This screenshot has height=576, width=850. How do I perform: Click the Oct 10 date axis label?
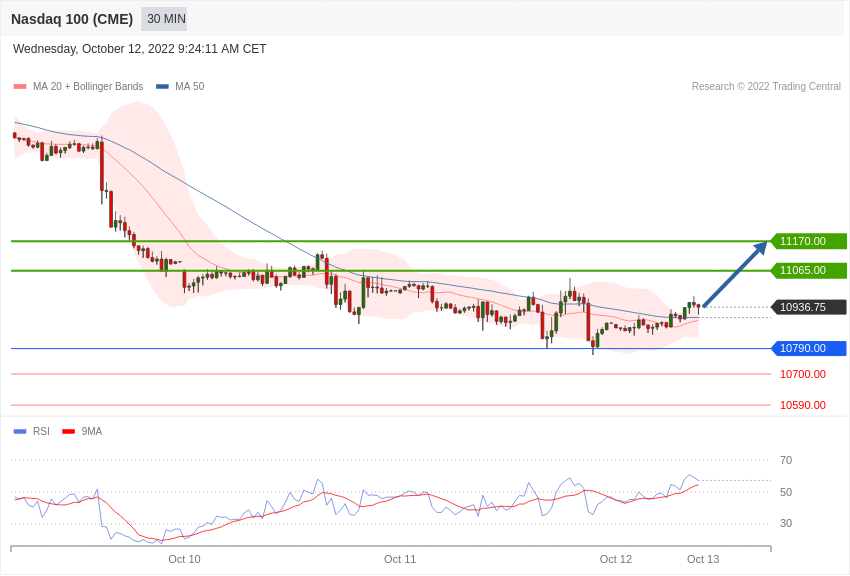point(184,559)
